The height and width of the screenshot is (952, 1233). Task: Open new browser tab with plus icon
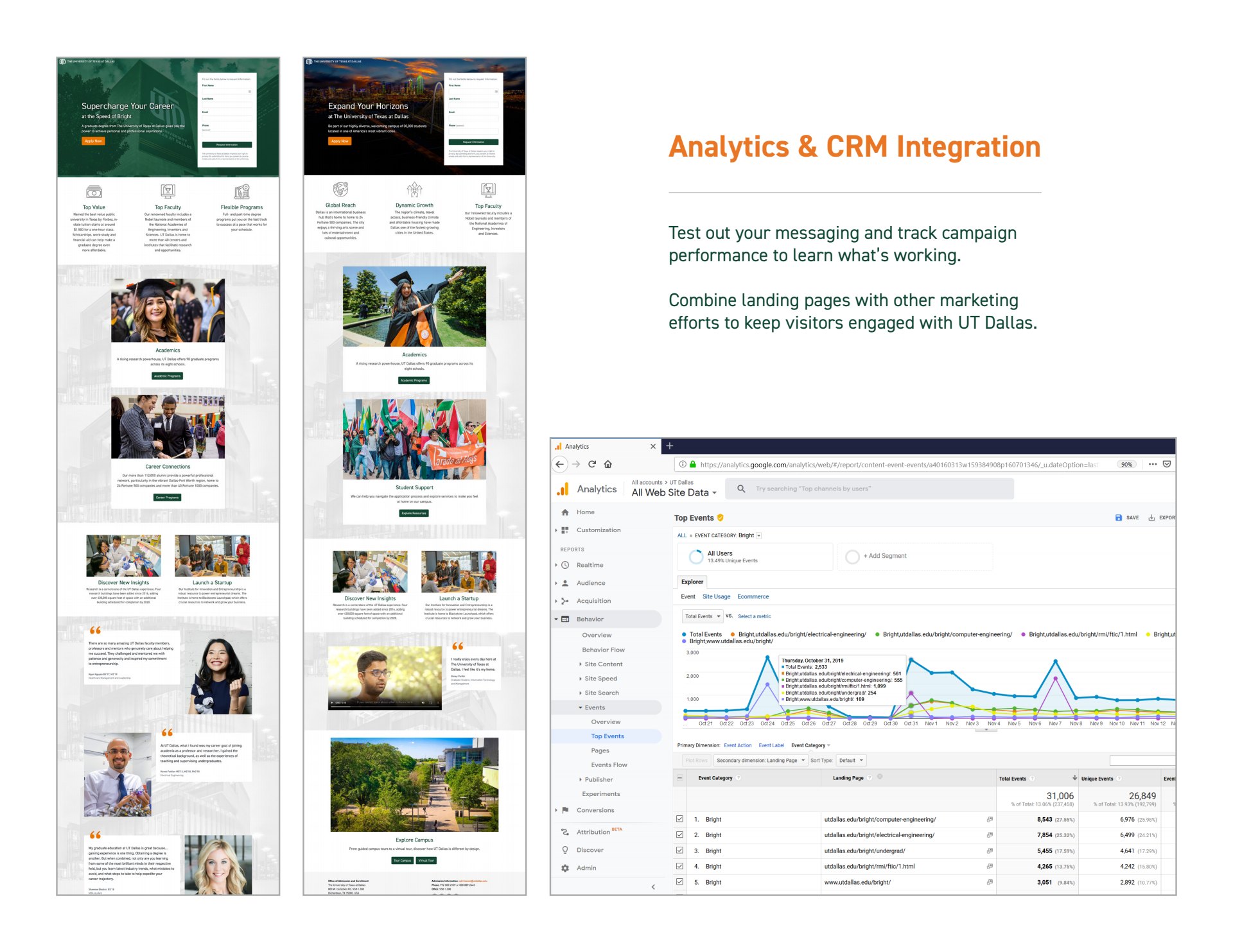coord(670,446)
